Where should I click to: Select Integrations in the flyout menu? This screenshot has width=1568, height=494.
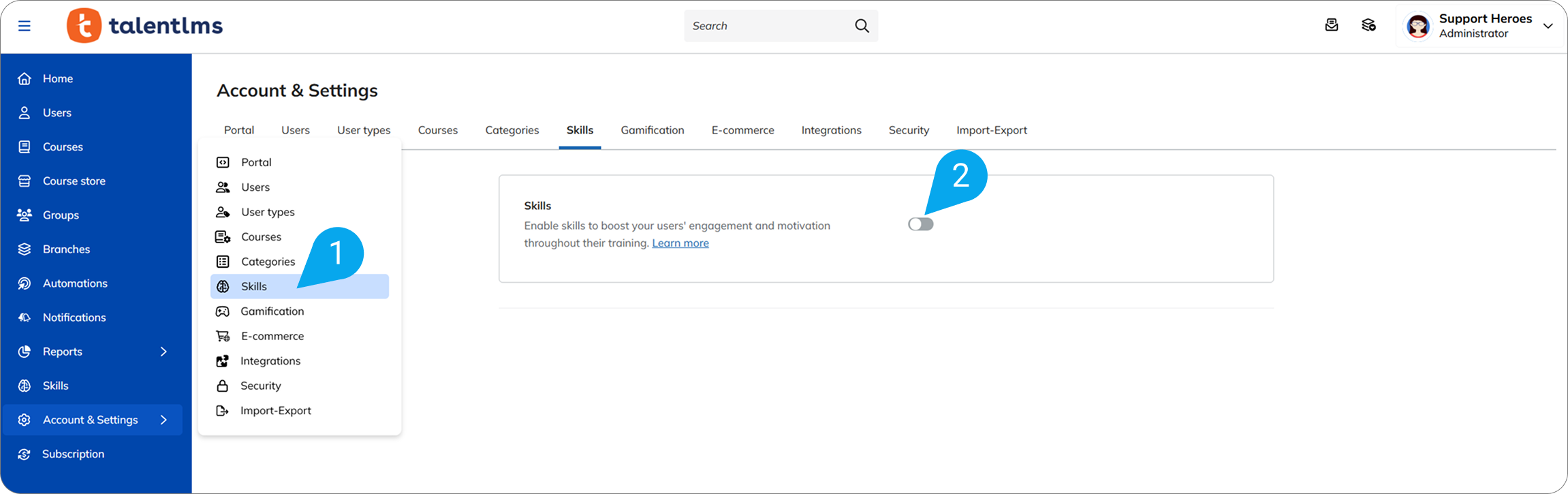[x=270, y=361]
